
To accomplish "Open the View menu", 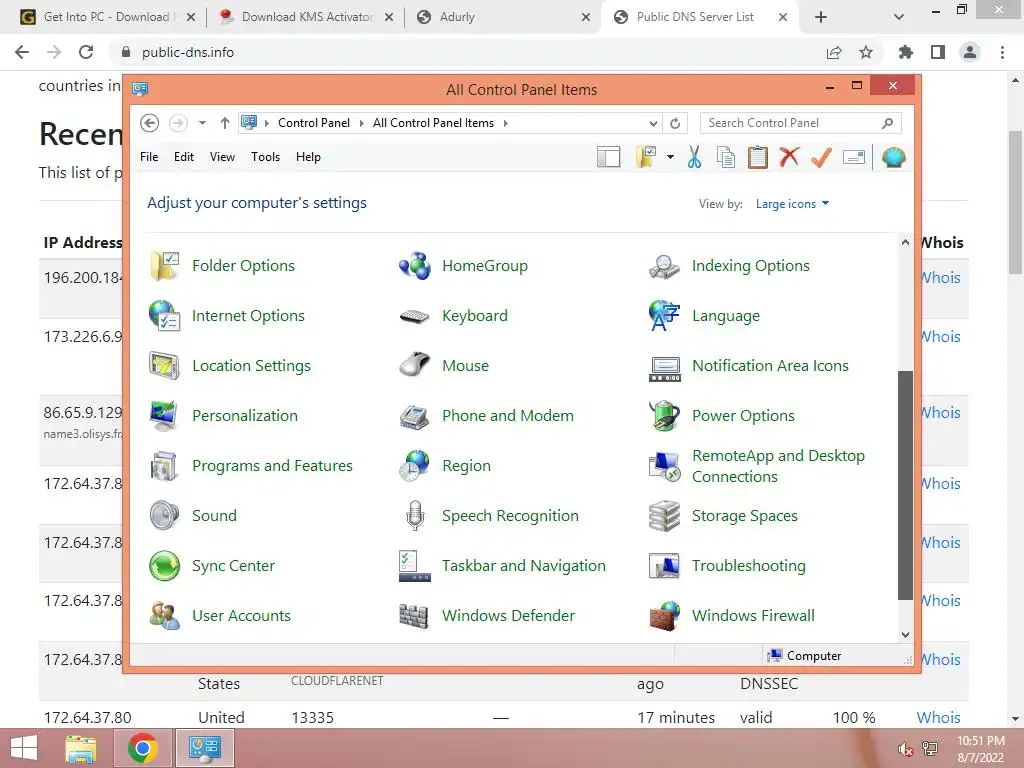I will click(x=222, y=157).
